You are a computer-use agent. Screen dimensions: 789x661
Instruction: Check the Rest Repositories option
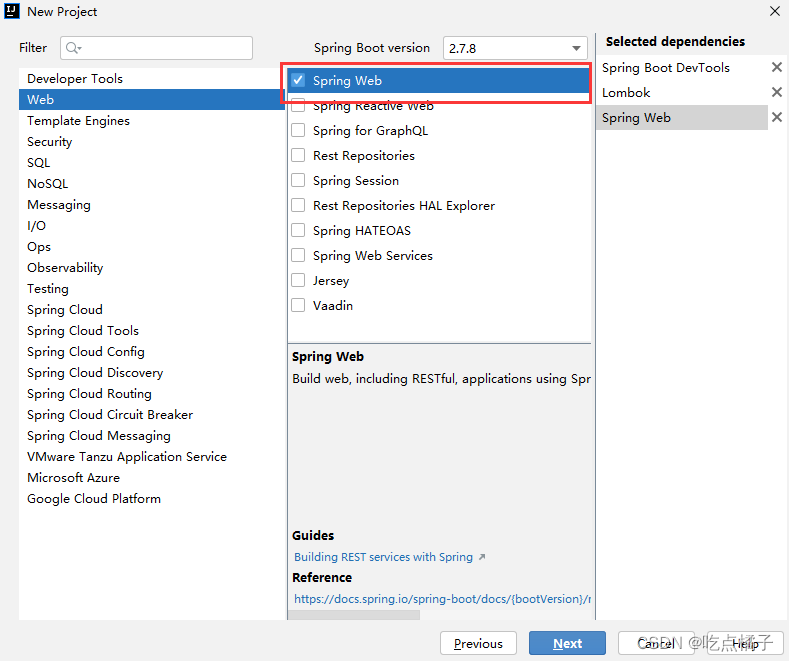[x=298, y=155]
